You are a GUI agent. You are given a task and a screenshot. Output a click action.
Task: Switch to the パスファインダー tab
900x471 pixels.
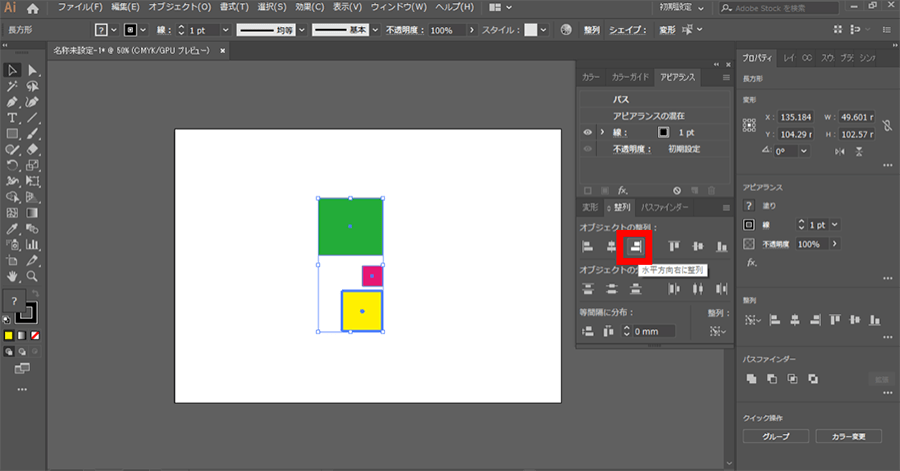(665, 207)
